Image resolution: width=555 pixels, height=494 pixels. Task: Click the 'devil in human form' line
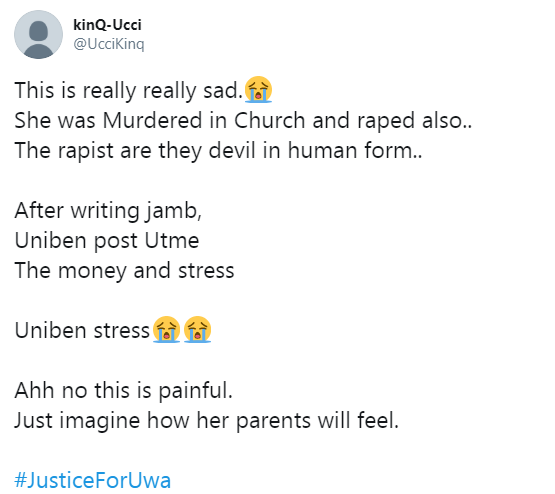pyautogui.click(x=218, y=150)
